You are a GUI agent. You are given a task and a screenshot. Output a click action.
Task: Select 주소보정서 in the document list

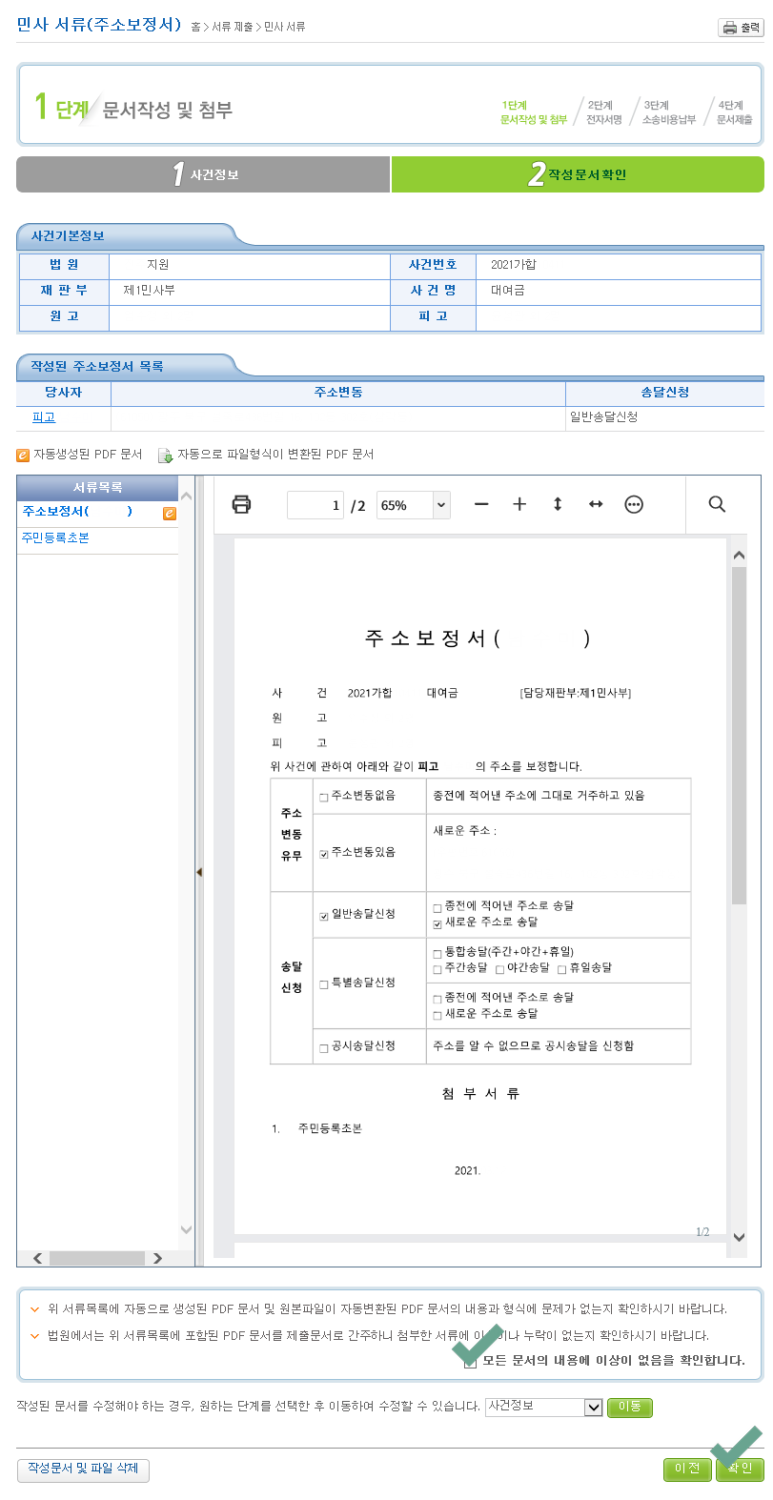coord(77,512)
